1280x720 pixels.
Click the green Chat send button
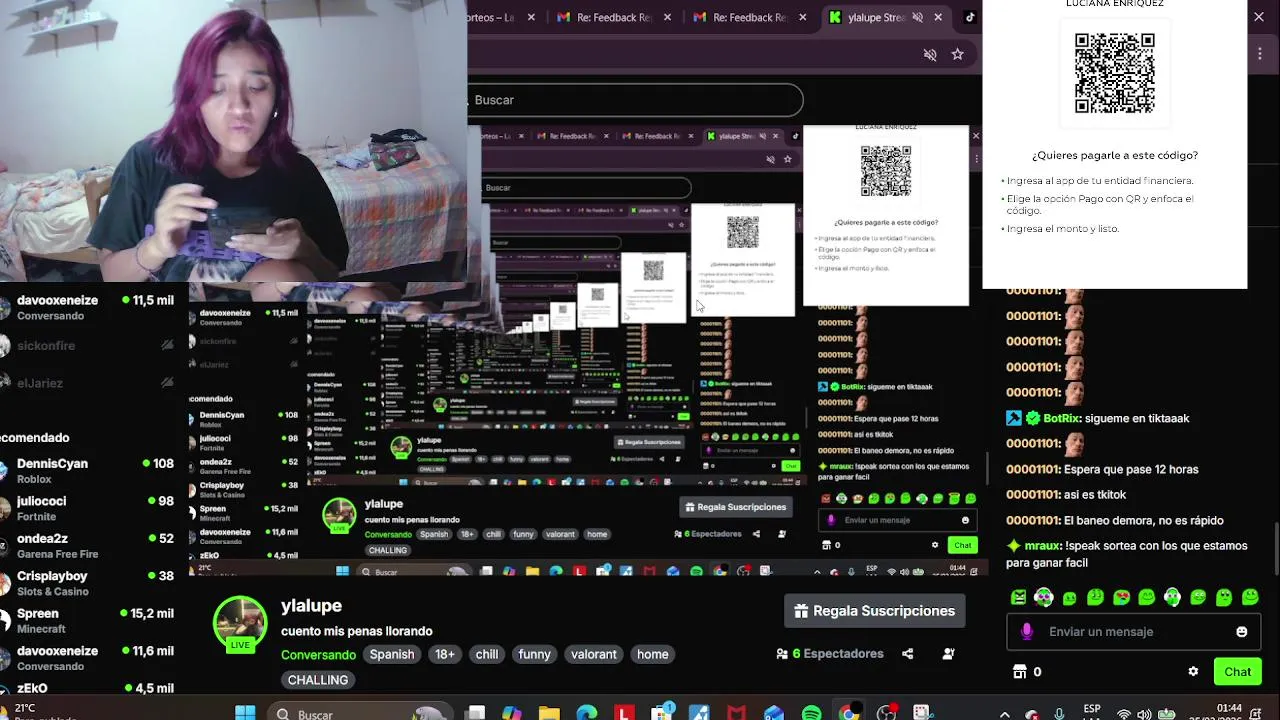coord(1237,672)
